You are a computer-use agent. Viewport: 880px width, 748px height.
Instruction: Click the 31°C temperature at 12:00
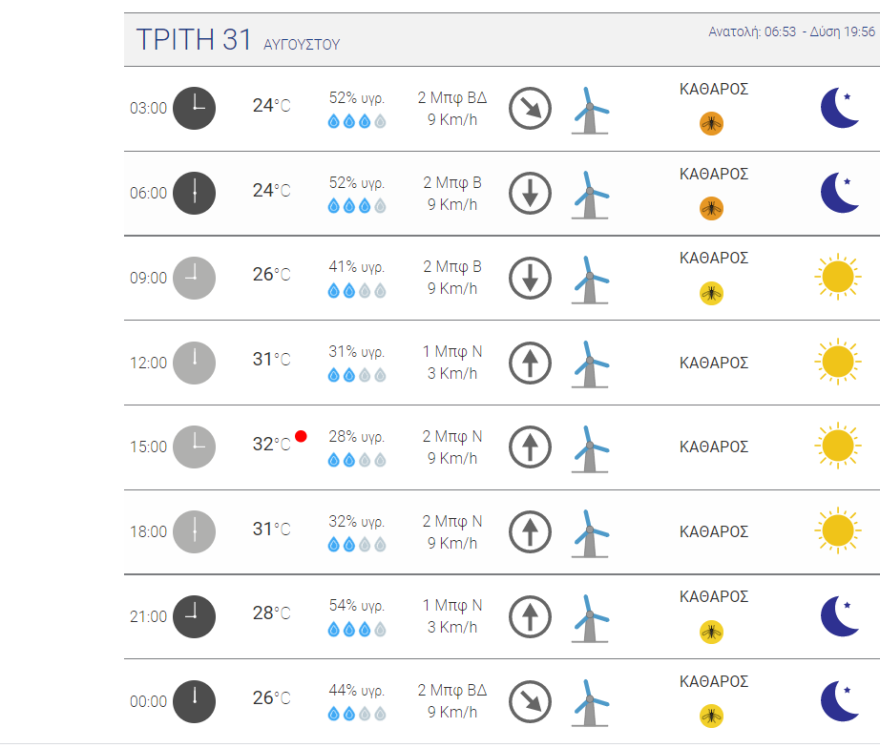click(x=271, y=359)
